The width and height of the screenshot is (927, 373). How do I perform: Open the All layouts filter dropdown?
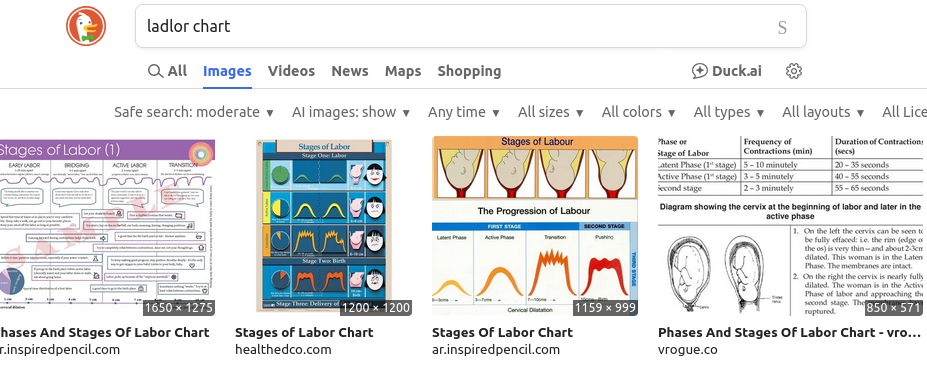point(823,112)
